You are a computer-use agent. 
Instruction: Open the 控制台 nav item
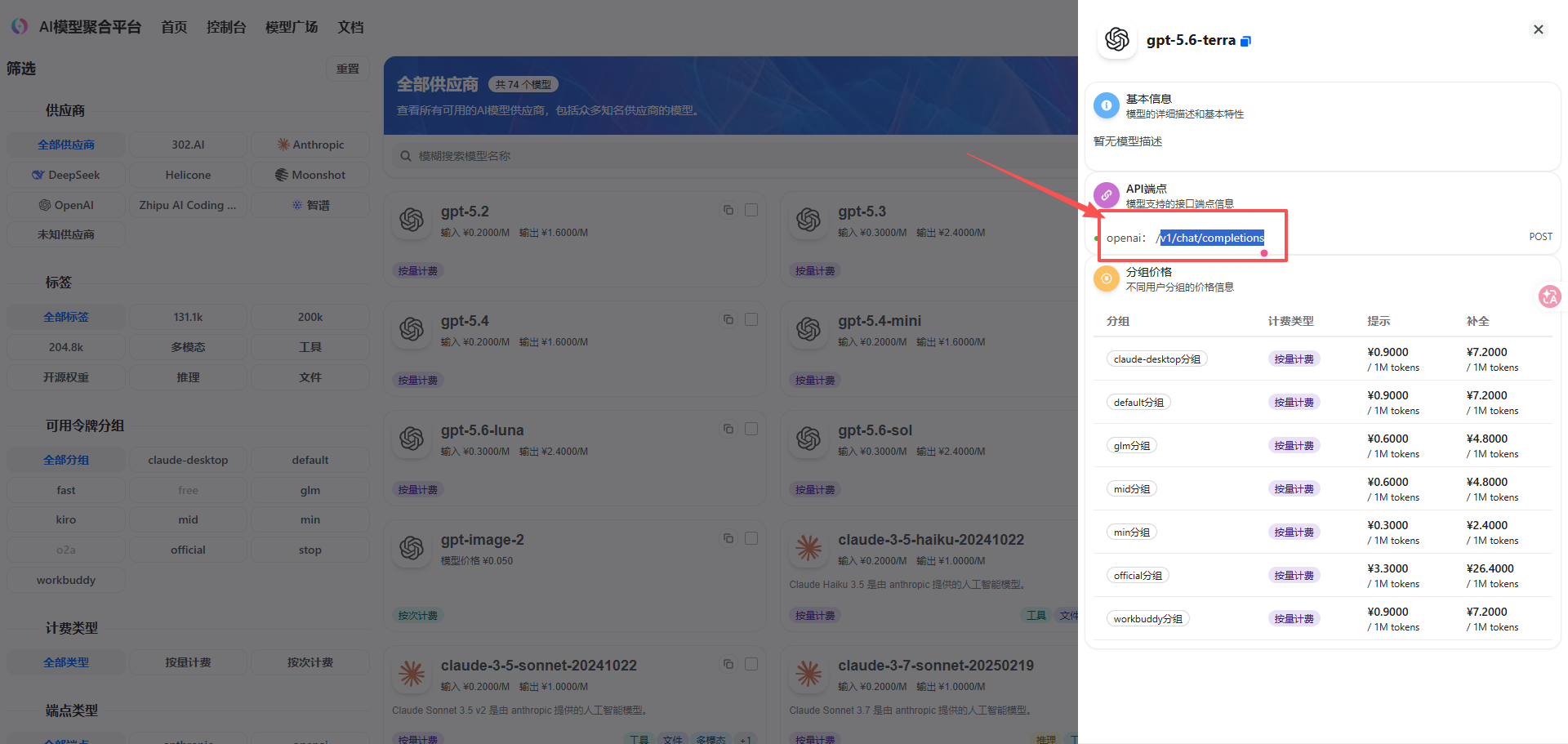point(226,27)
